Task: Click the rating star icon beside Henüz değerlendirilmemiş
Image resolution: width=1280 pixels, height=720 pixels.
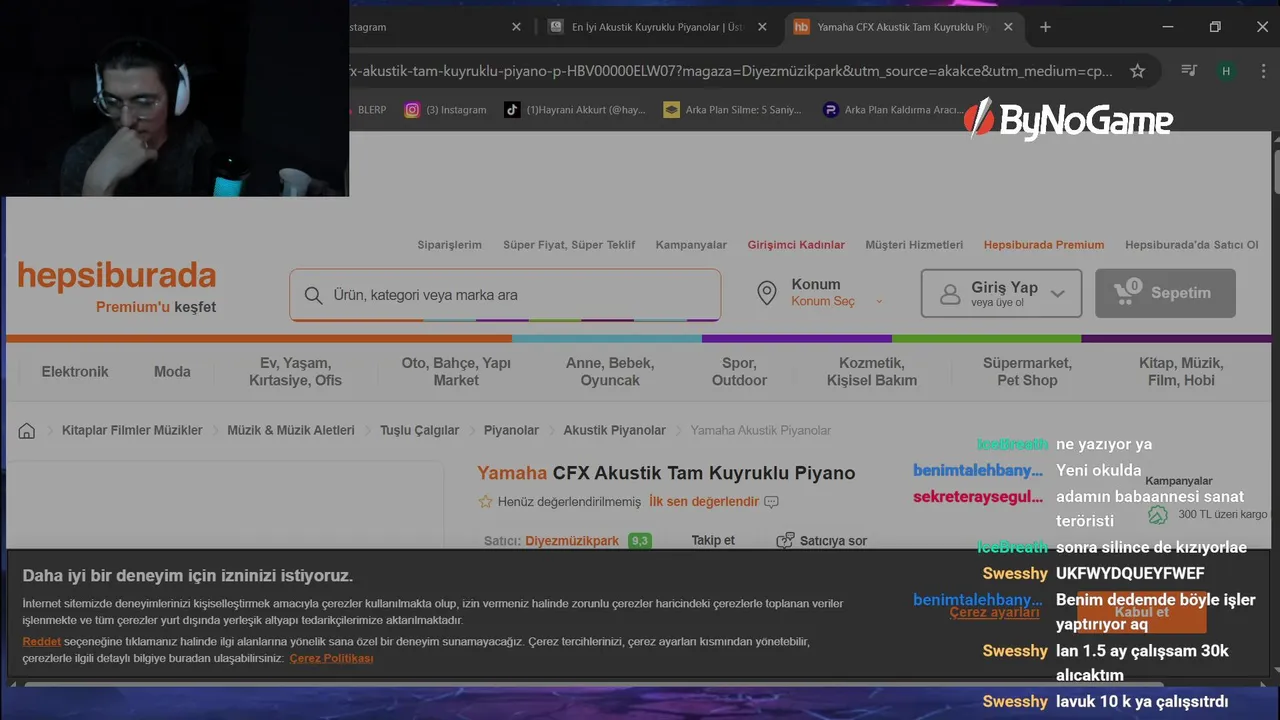Action: click(485, 502)
